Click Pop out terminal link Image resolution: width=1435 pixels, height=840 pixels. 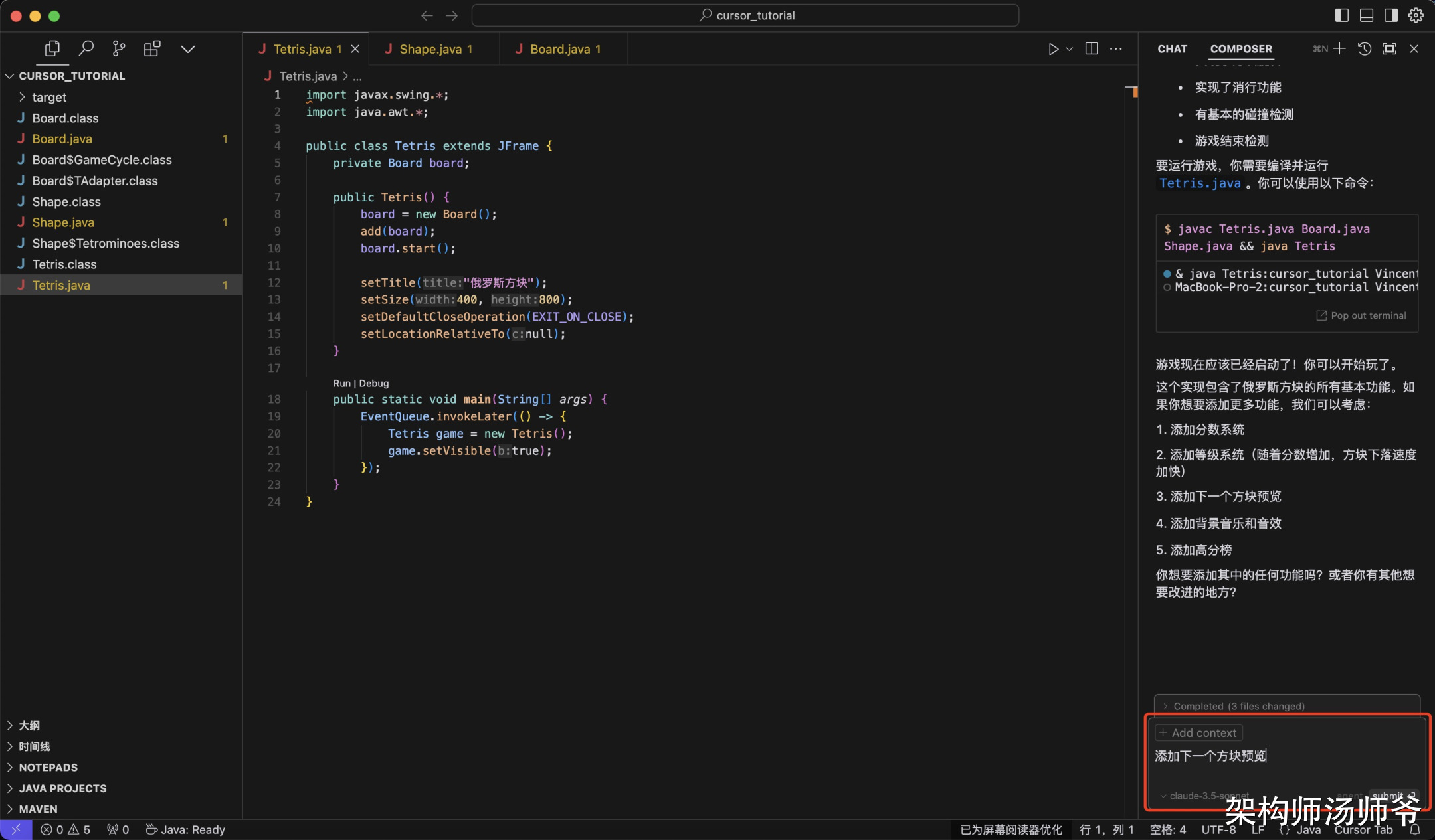[x=1361, y=315]
